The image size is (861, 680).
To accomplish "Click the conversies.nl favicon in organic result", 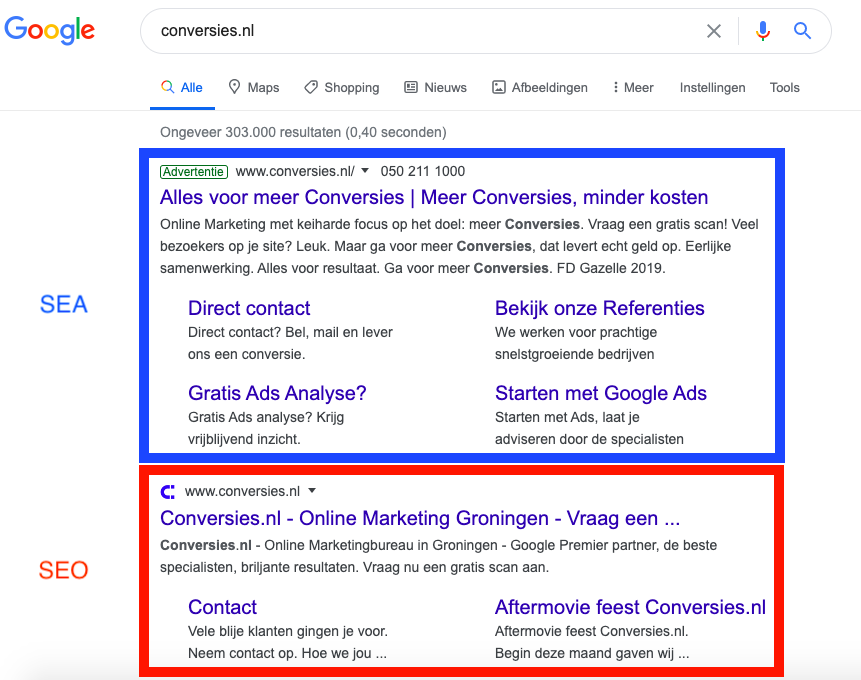I will click(x=167, y=492).
